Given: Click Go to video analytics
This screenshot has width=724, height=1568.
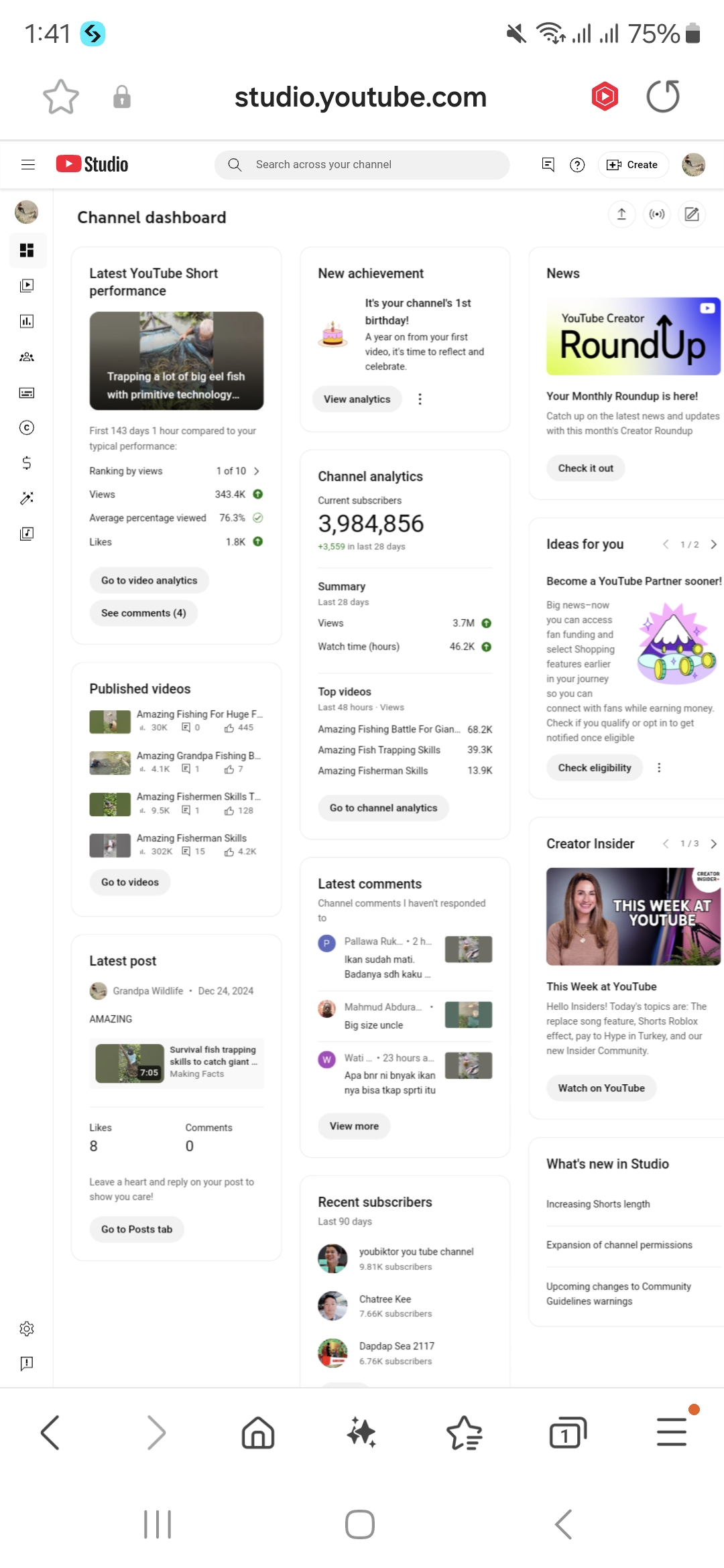Looking at the screenshot, I should coord(149,580).
